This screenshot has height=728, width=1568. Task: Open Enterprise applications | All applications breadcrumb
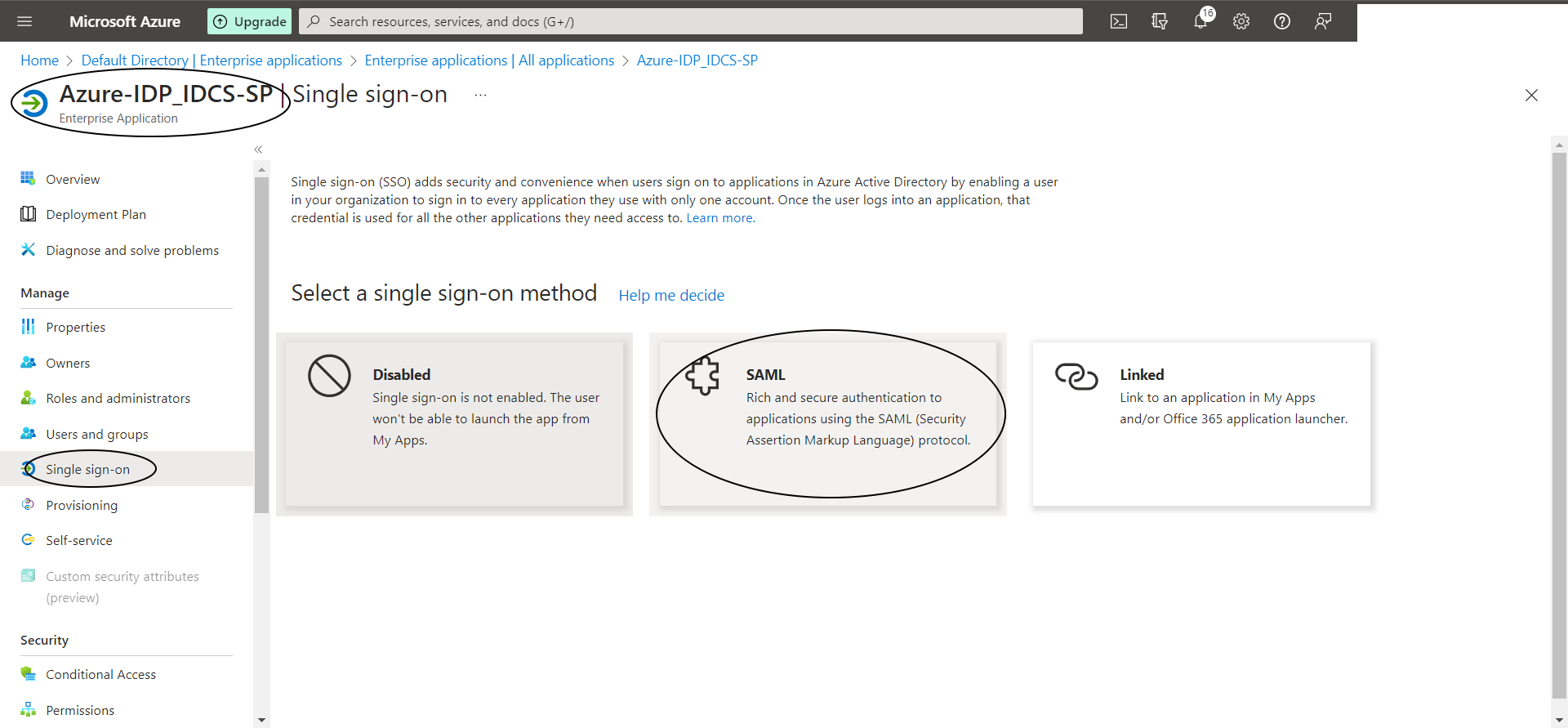click(489, 60)
